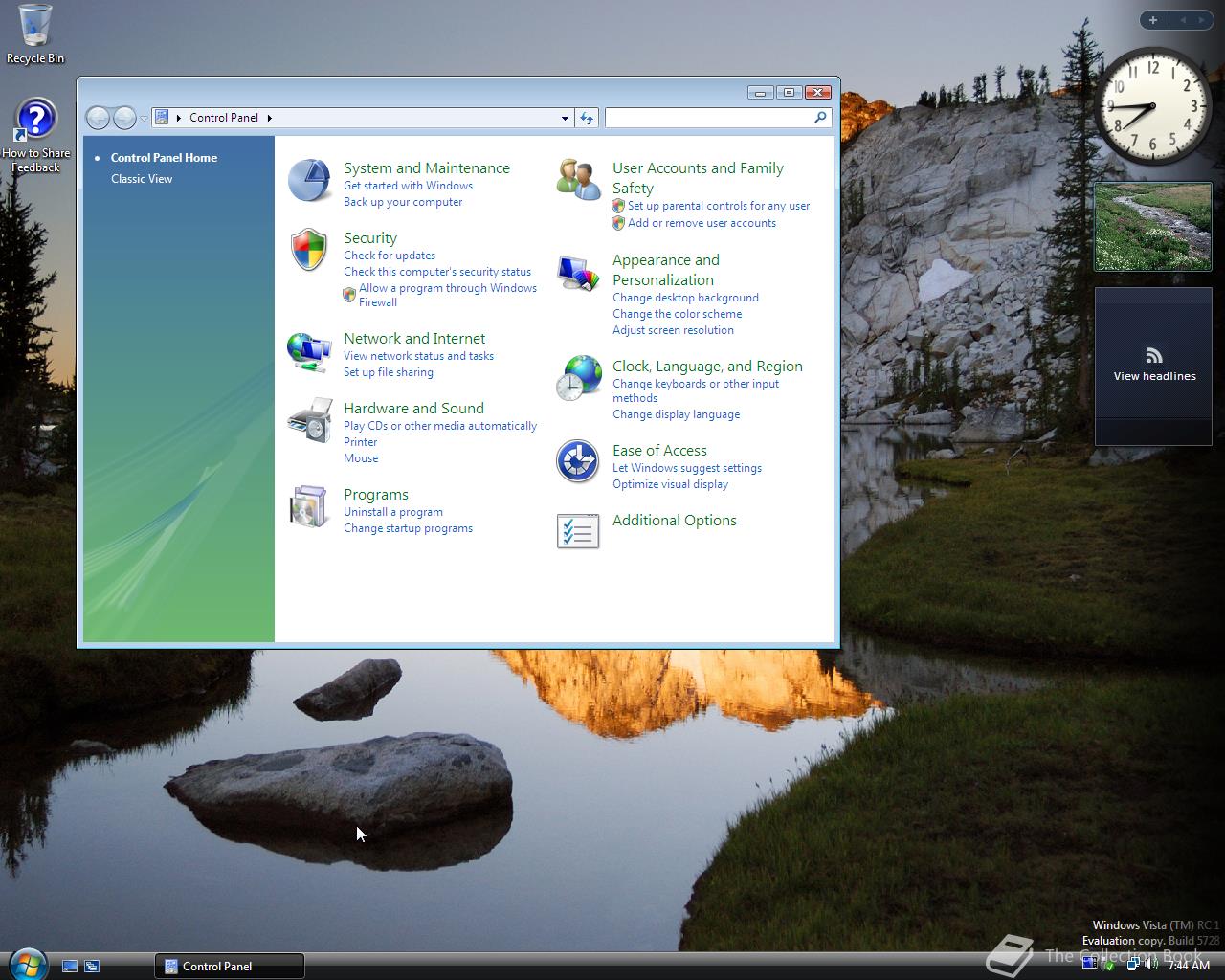Open the Ease of Access icon

578,462
